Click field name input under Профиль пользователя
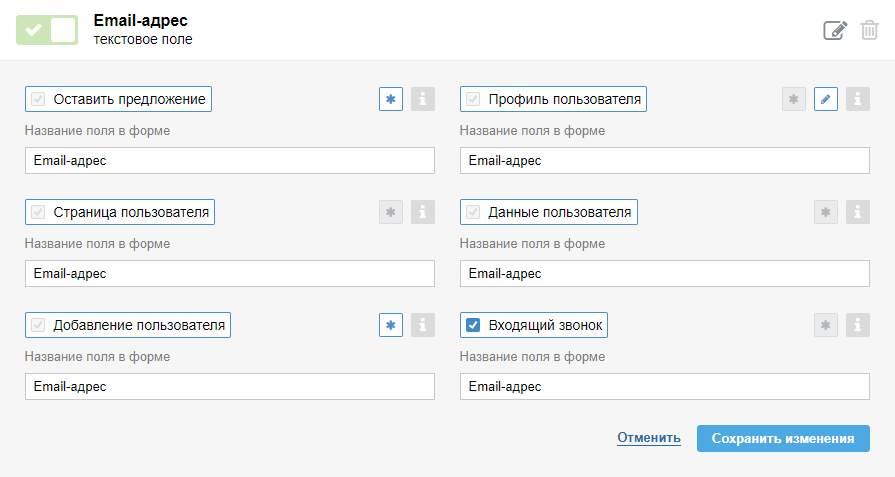 (x=665, y=160)
